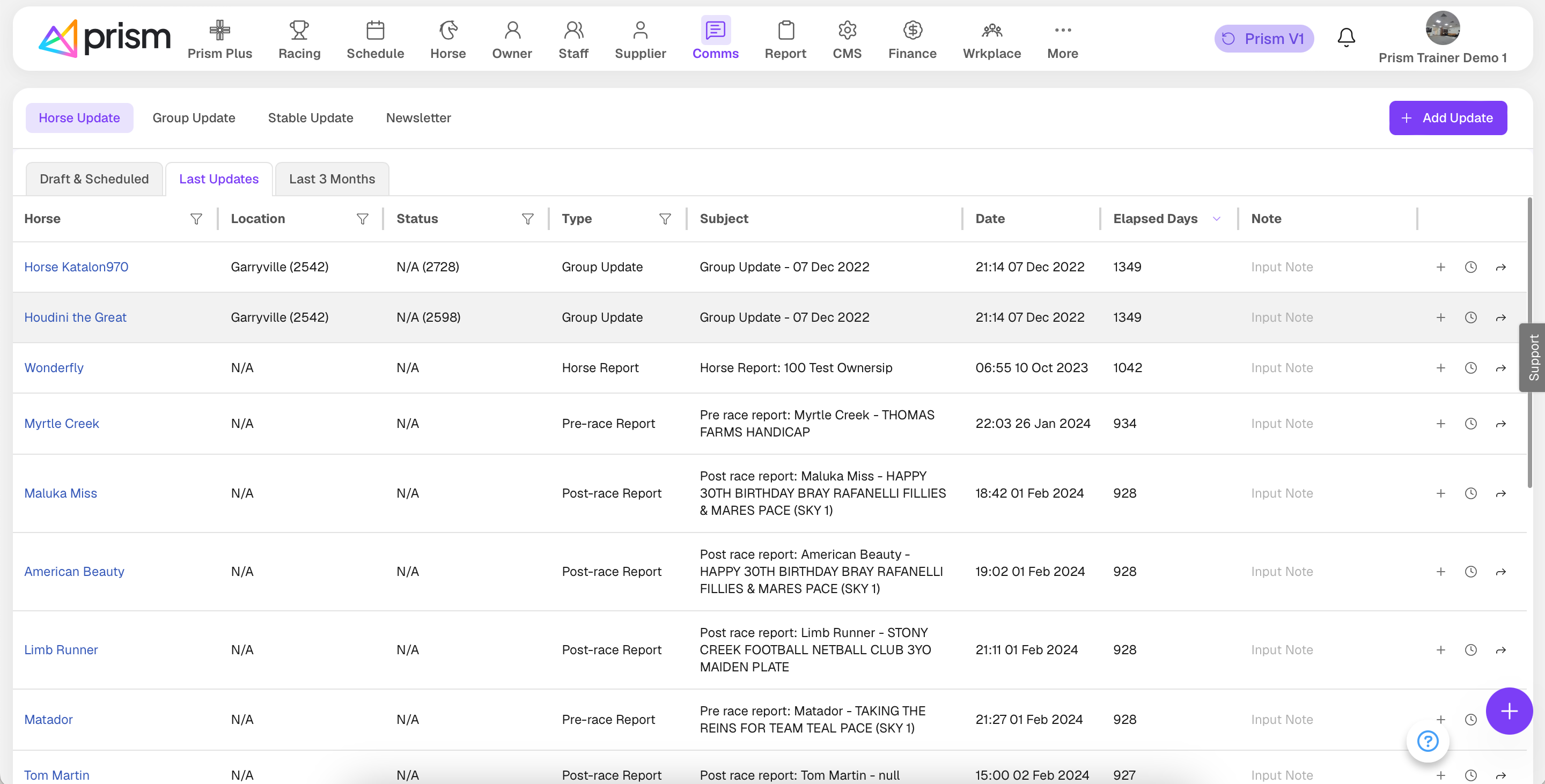This screenshot has width=1545, height=784.
Task: Open the Finance dollar icon
Action: (x=912, y=30)
